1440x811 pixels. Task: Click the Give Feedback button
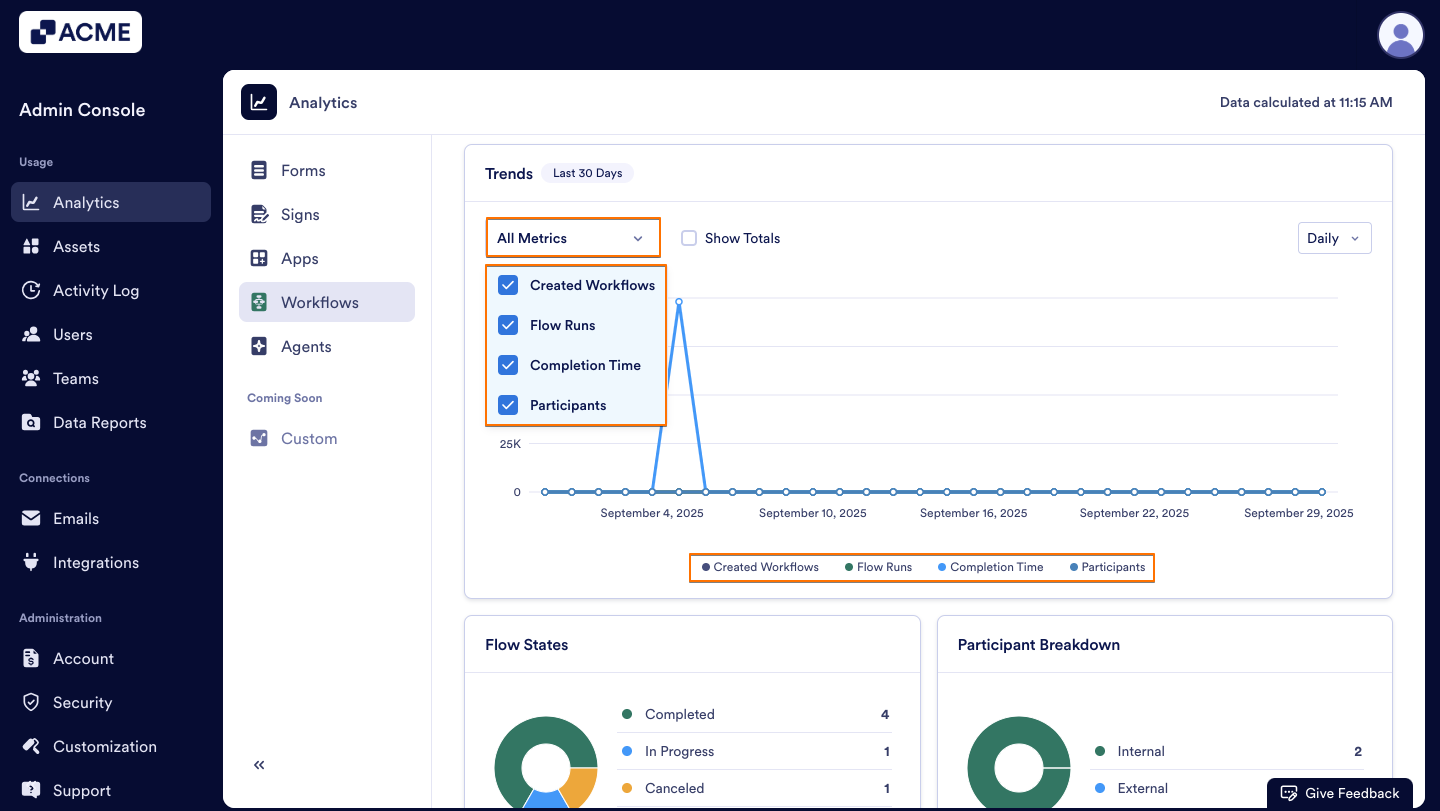[1339, 792]
